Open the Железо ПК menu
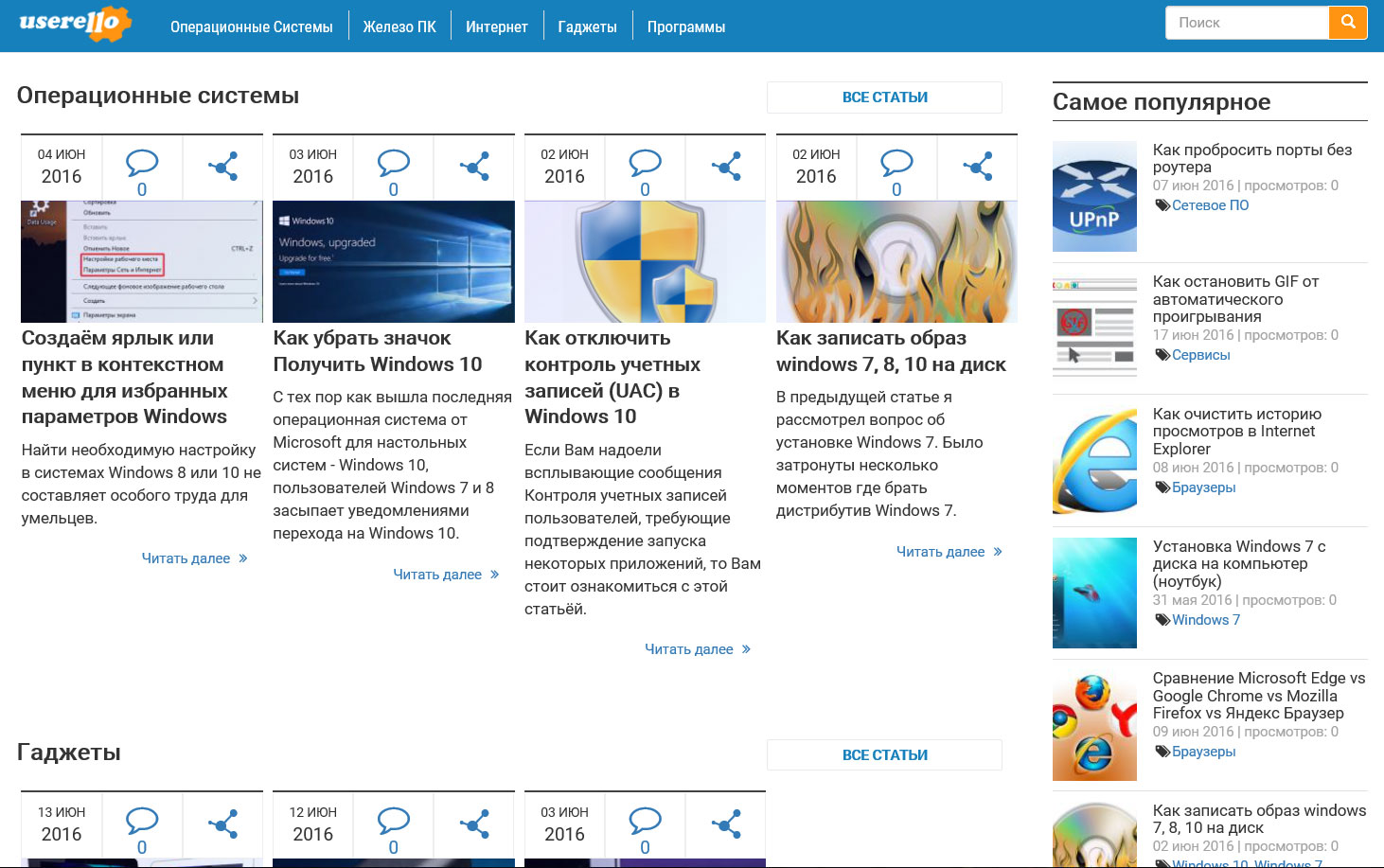This screenshot has height=868, width=1384. 399,27
